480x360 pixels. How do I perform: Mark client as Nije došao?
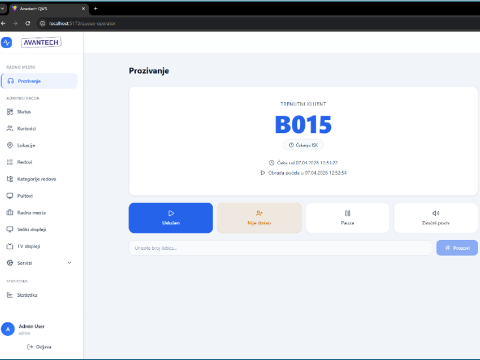259,218
